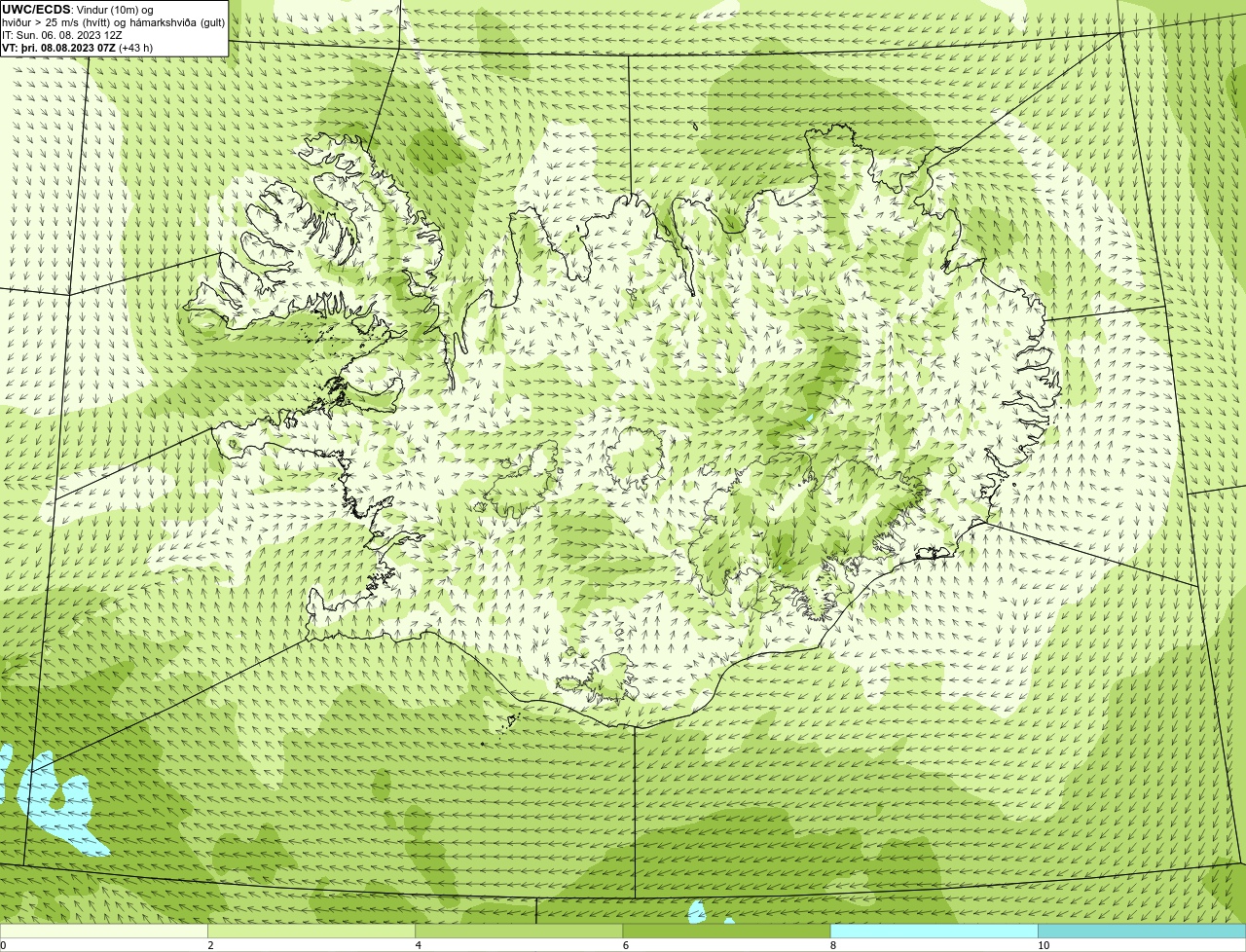1246x952 pixels.
Task: Click the '2' label on the color scale
Action: (x=210, y=945)
